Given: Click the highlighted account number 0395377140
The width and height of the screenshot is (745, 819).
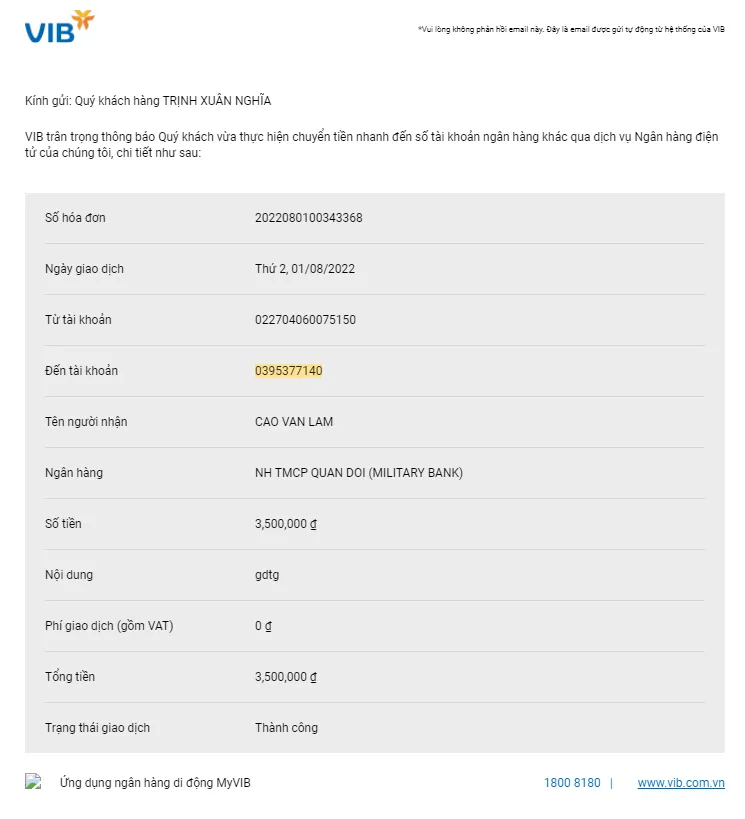Looking at the screenshot, I should coord(288,371).
